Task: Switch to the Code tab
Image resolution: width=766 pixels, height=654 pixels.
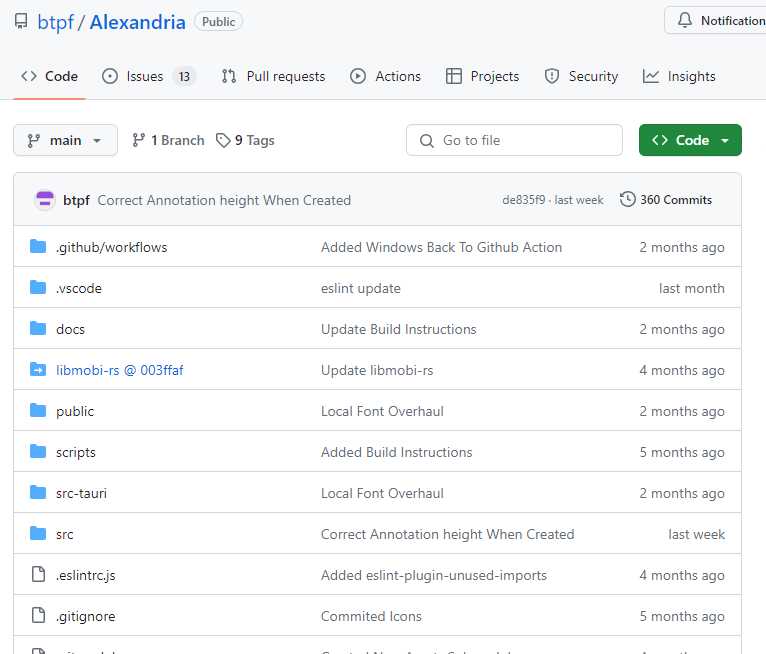Action: pos(49,76)
